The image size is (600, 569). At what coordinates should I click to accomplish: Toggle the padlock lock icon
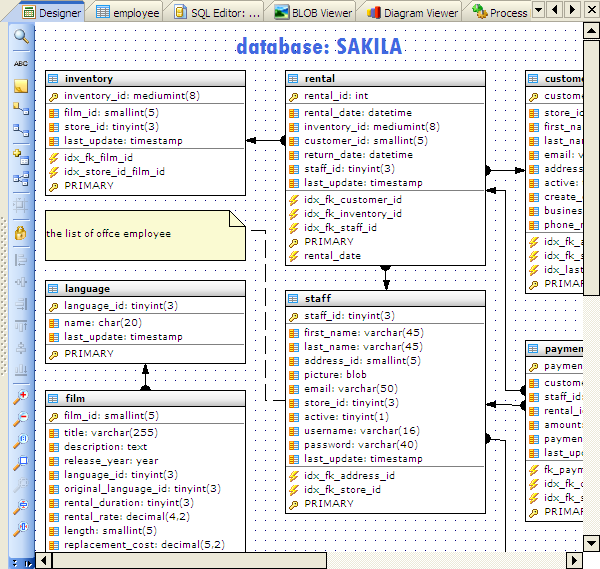click(21, 233)
